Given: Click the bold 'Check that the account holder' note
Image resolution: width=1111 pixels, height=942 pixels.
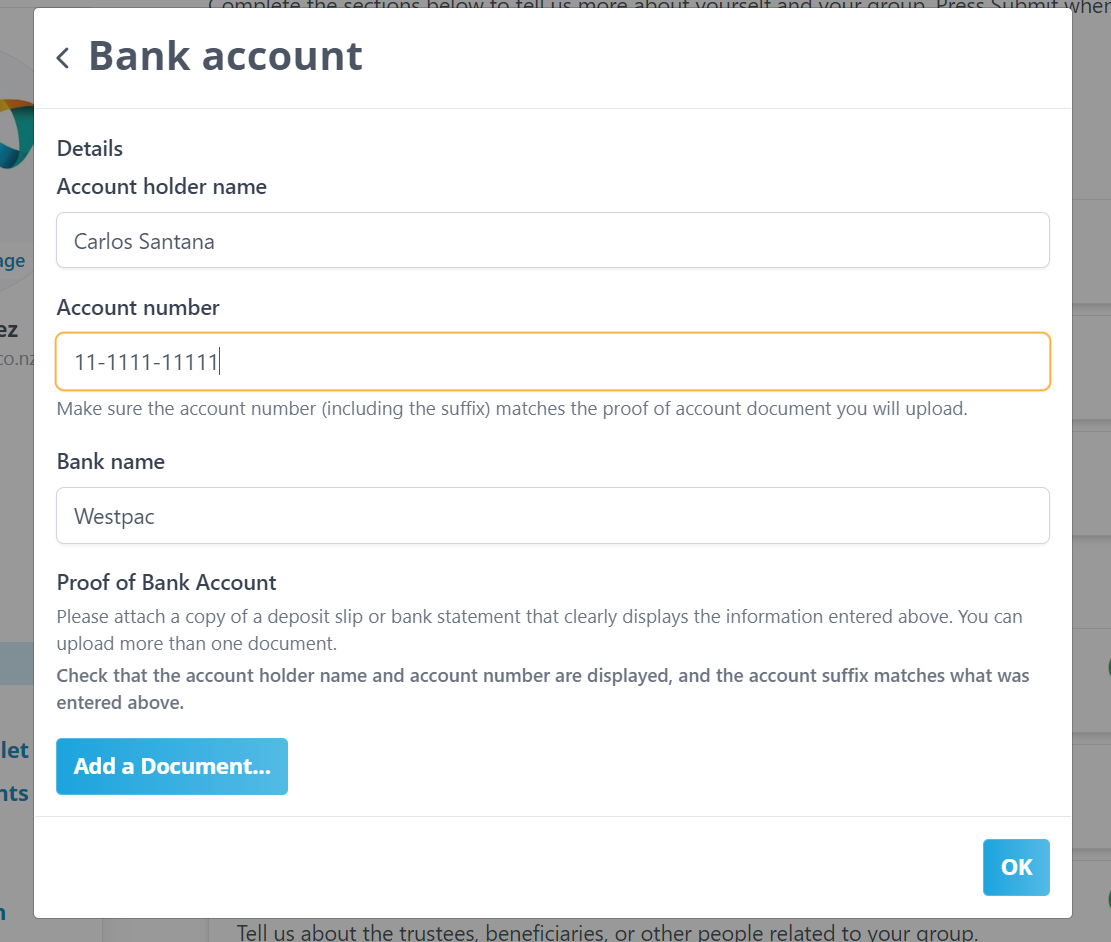Looking at the screenshot, I should [x=543, y=689].
